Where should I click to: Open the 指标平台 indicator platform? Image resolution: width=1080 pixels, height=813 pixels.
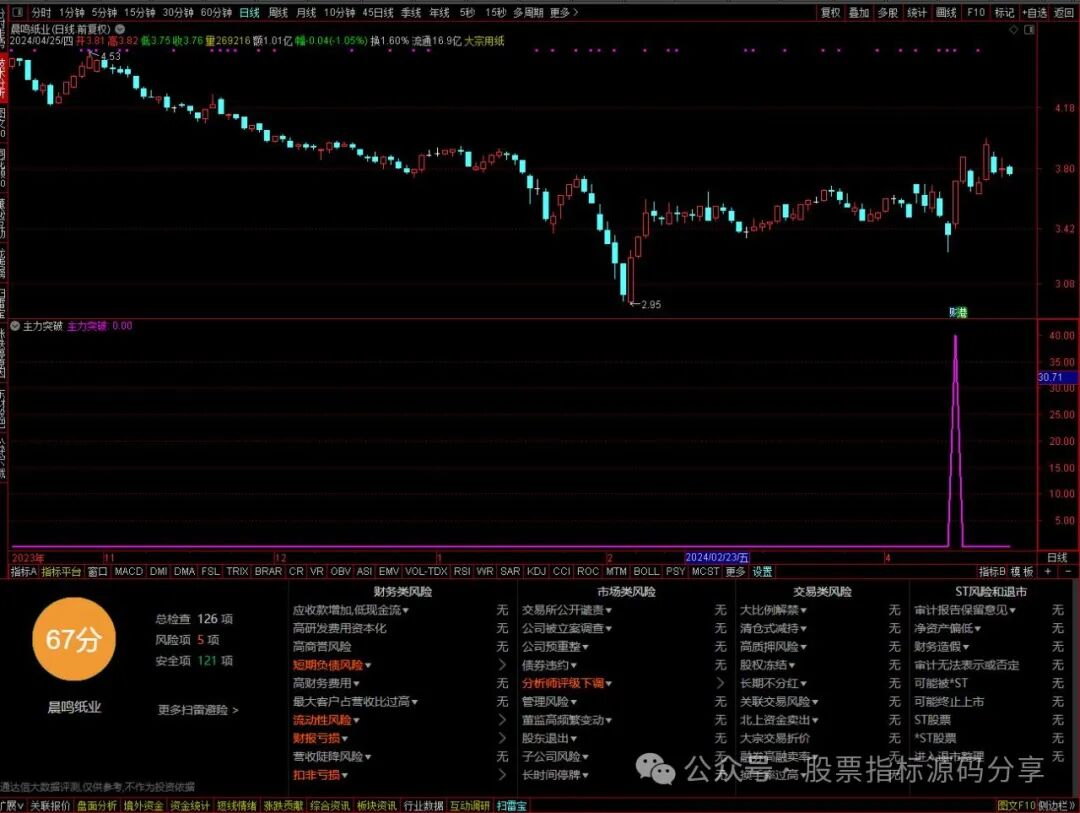pos(61,571)
